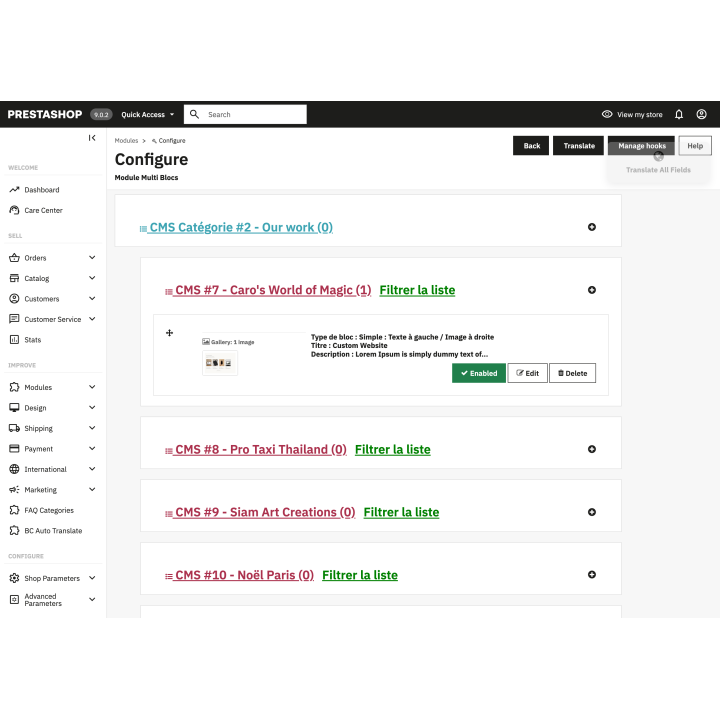Click the Edit button for the block
Viewport: 720px width, 720px height.
527,373
